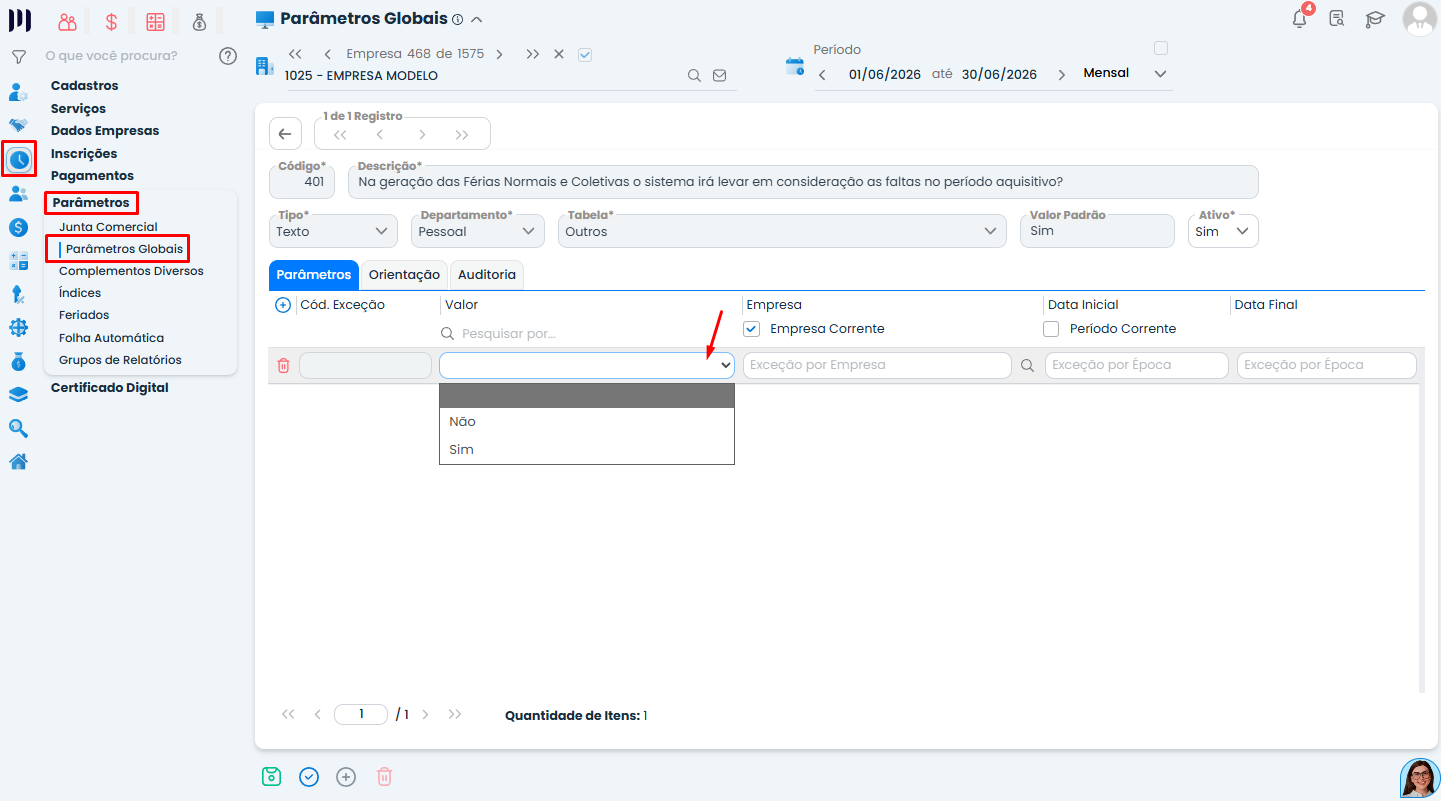
Task: Select the blank option in dropdown list
Action: (x=587, y=396)
